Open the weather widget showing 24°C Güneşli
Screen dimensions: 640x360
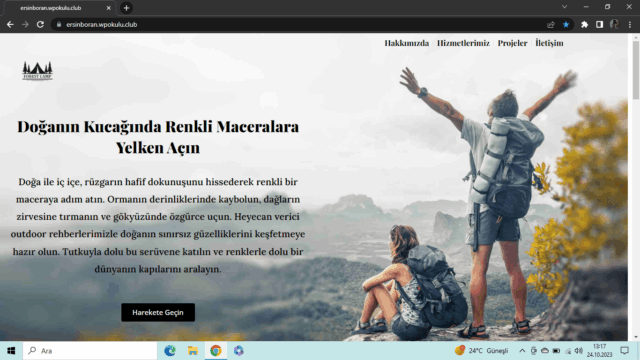coord(482,351)
